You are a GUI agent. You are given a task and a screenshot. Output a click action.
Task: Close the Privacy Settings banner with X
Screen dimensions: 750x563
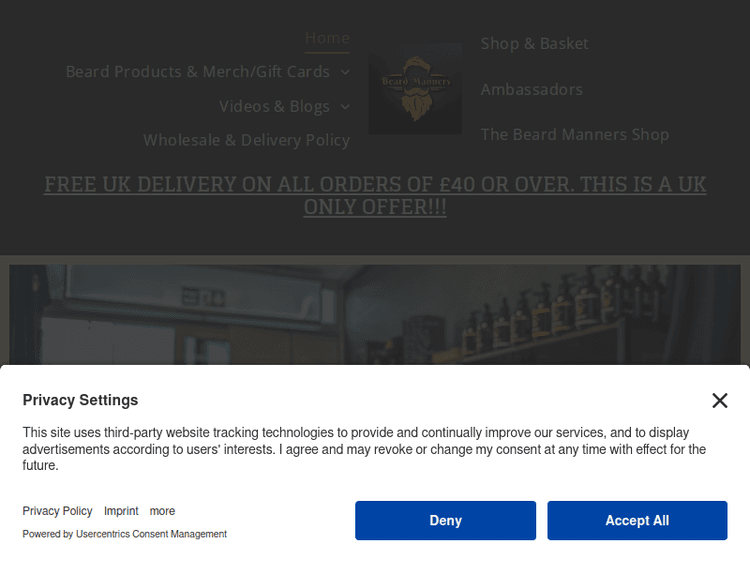719,400
